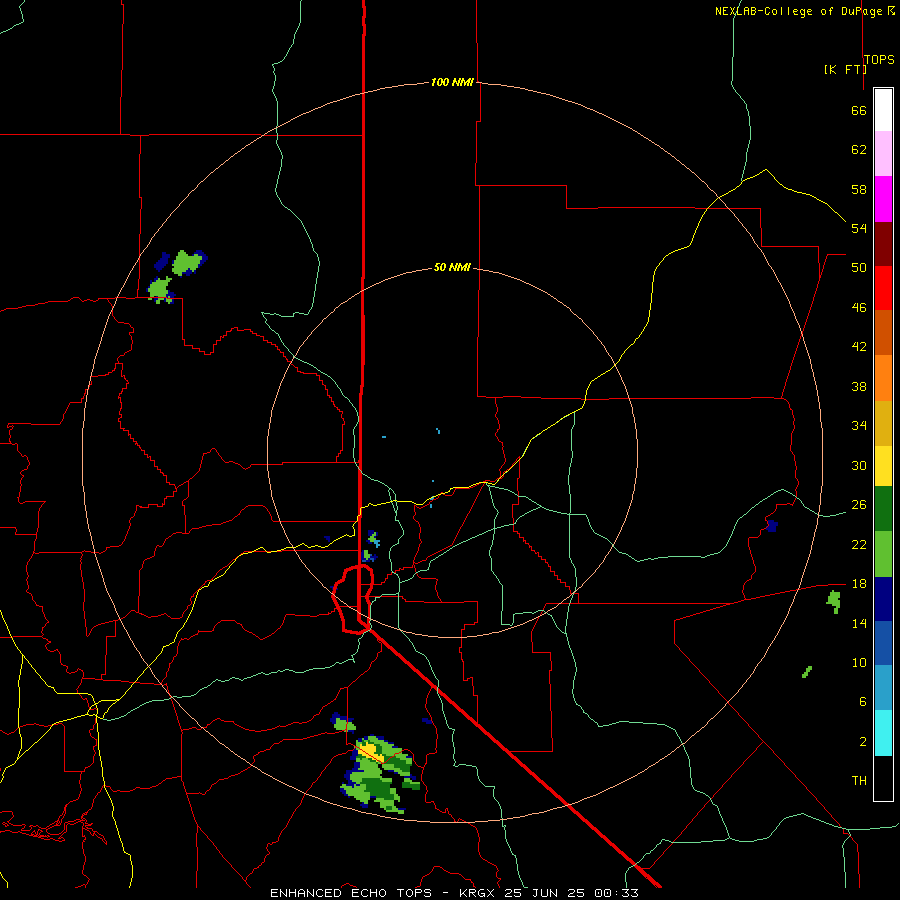Select the bright red legend swatch
Viewport: 900px width, 900px height.
pos(883,288)
